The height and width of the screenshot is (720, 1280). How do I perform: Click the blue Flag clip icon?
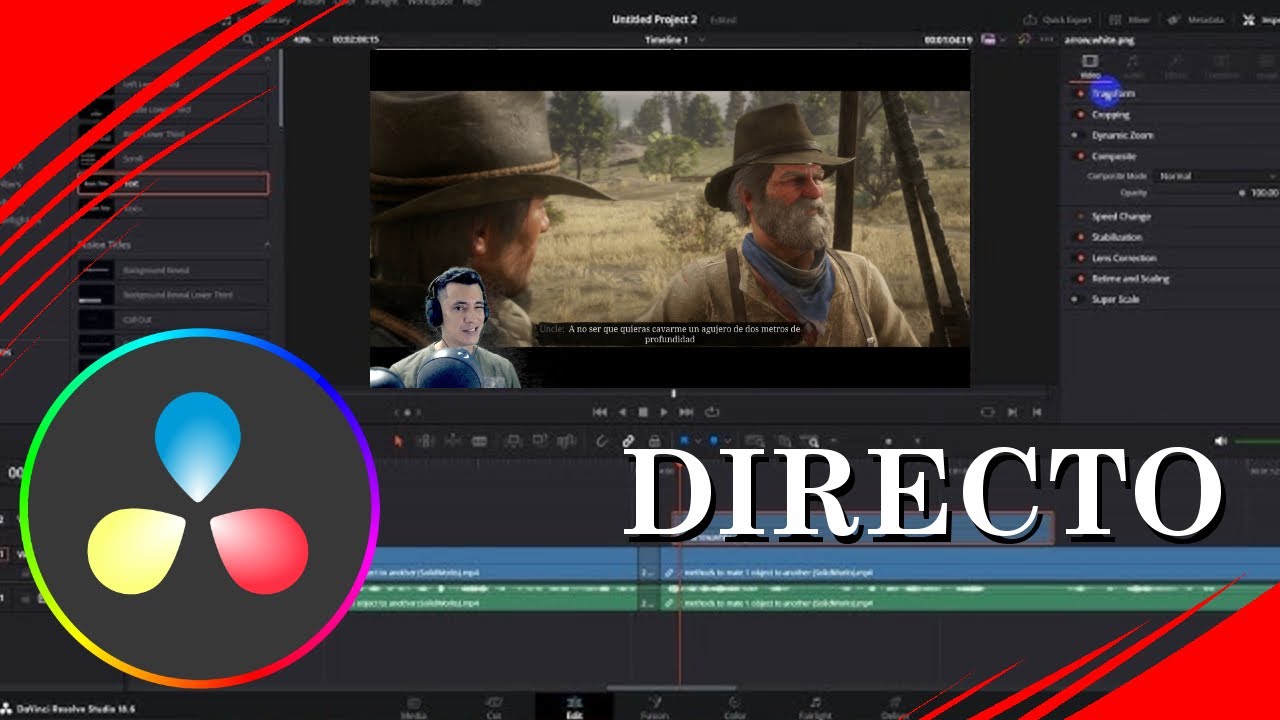(x=685, y=441)
